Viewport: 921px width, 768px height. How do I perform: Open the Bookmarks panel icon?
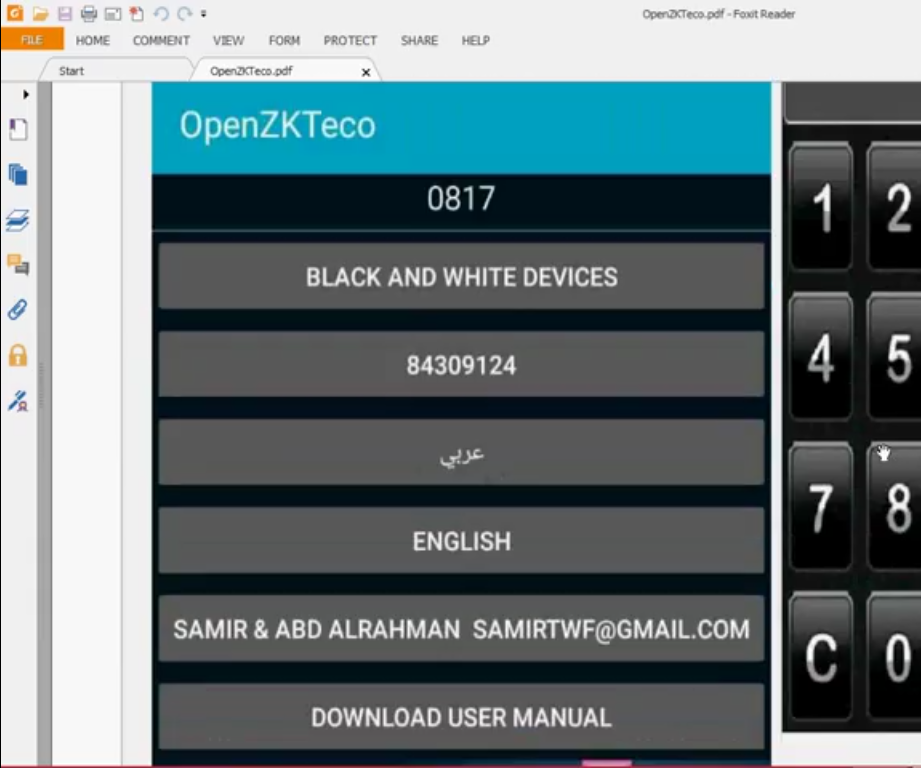click(18, 129)
